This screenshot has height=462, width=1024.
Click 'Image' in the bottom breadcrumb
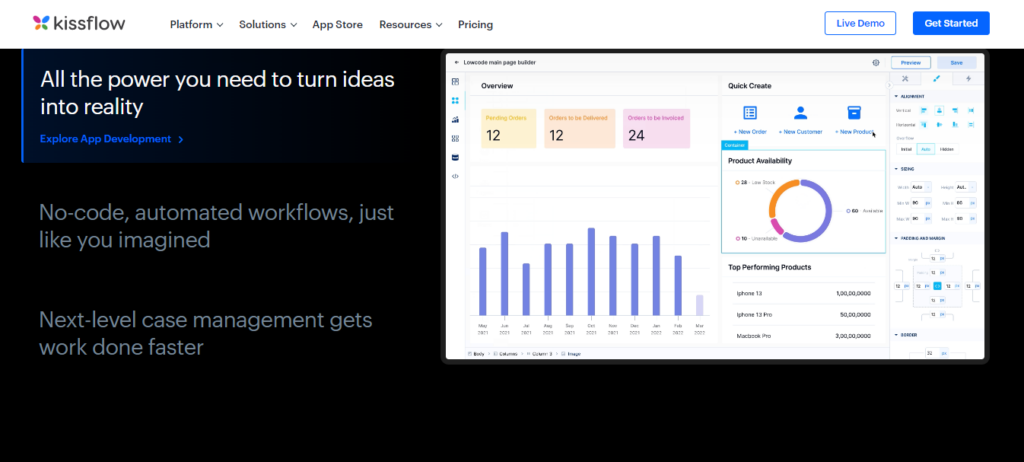[573, 354]
